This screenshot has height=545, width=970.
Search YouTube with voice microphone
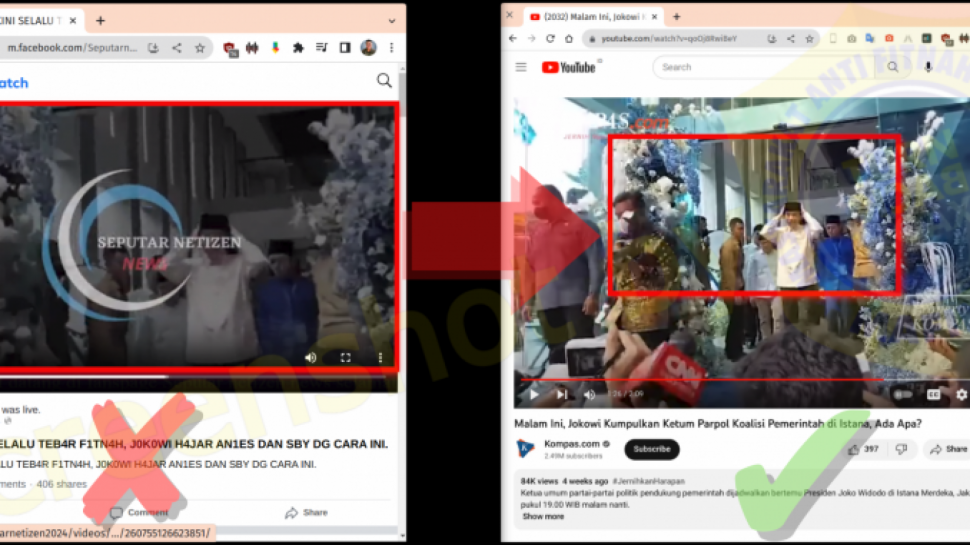pyautogui.click(x=928, y=67)
